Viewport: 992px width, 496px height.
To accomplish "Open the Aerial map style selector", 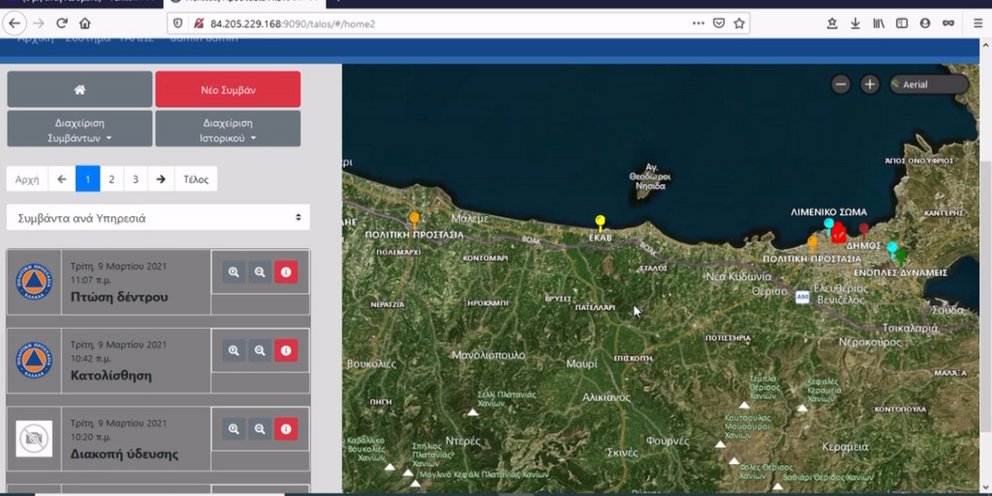I will point(929,84).
